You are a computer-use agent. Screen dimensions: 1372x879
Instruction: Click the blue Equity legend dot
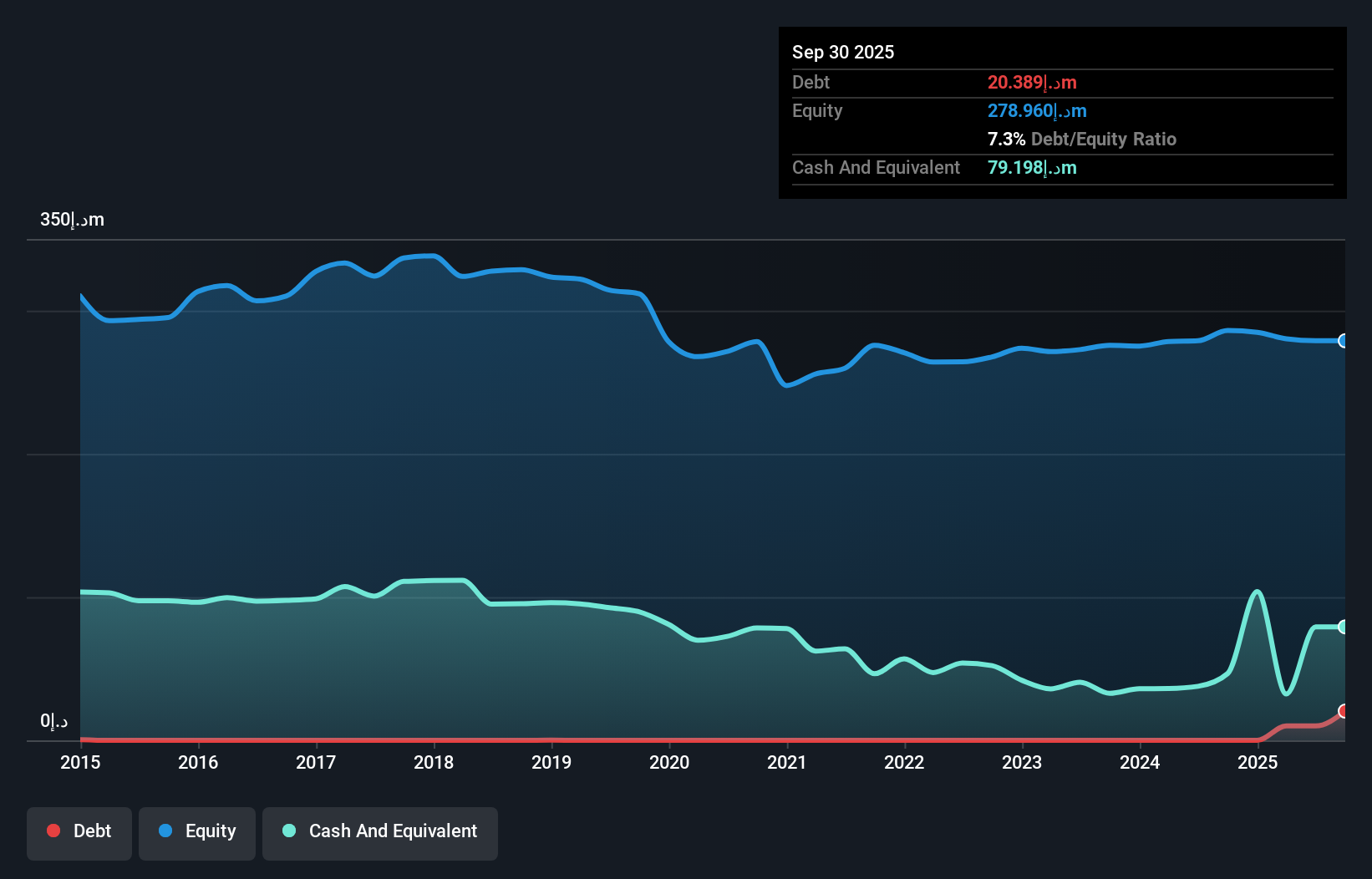coord(166,831)
